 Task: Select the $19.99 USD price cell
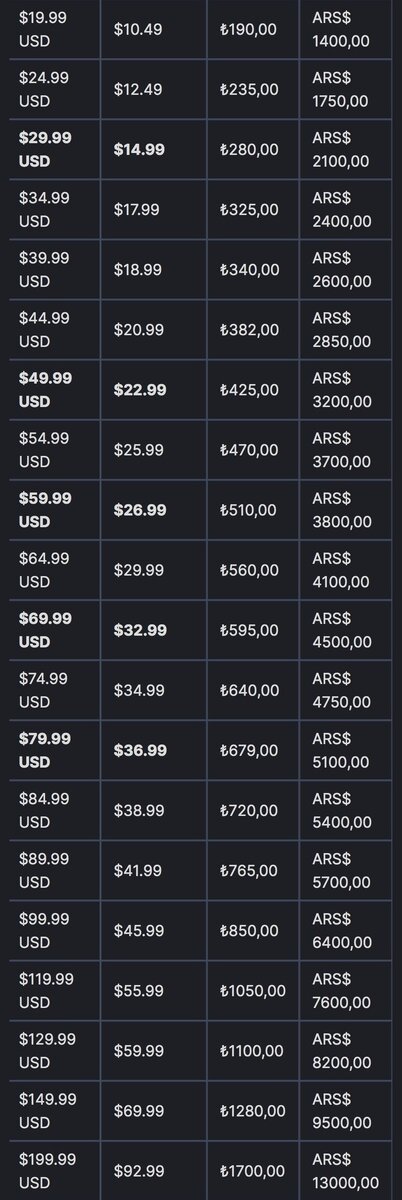50,29
